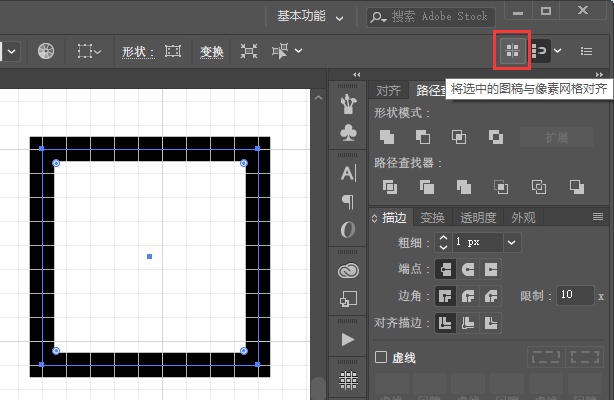The width and height of the screenshot is (614, 400).
Task: Open the Actions play panel icon
Action: [348, 339]
